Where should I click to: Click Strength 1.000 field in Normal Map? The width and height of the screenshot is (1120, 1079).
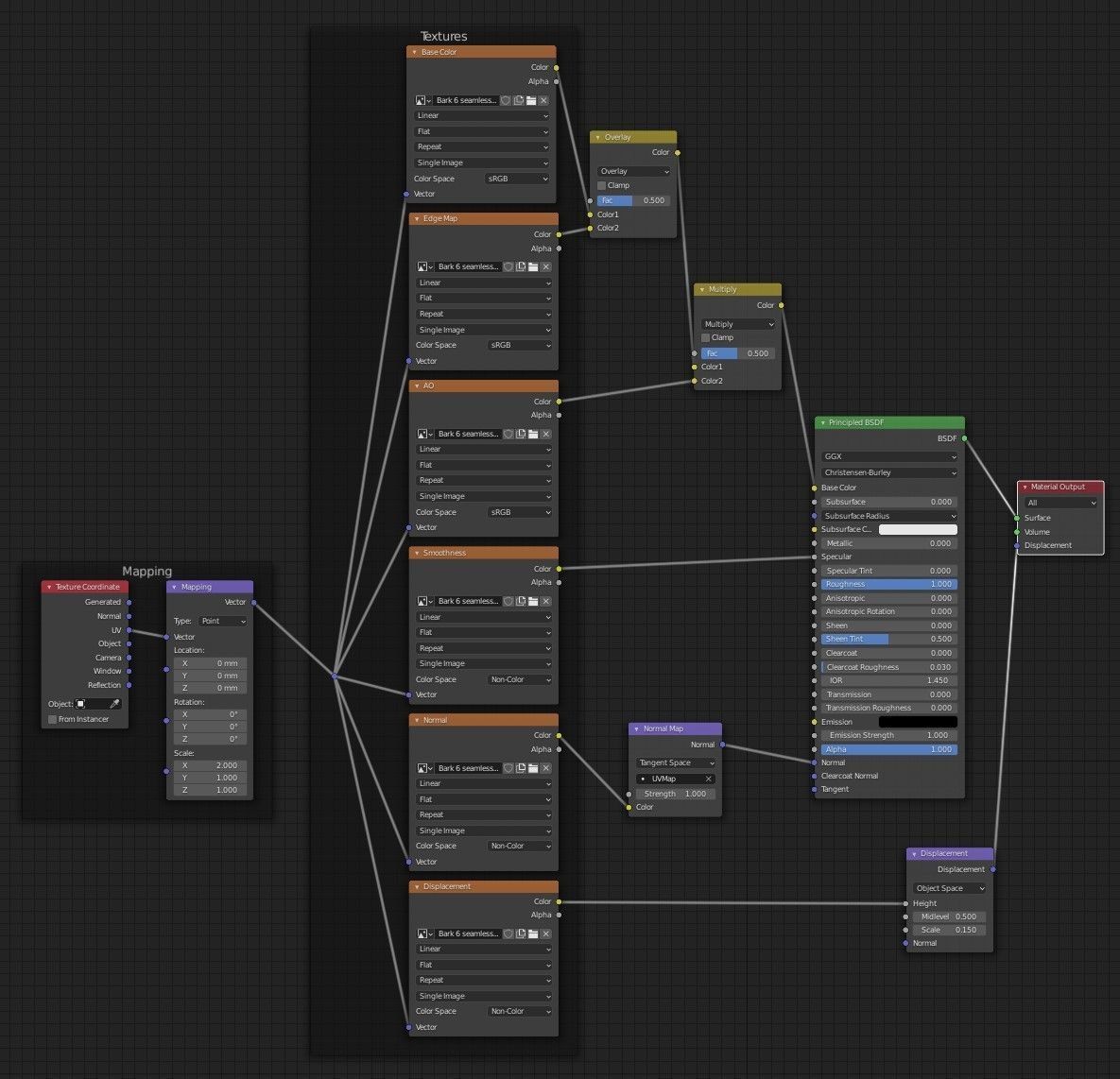click(676, 794)
